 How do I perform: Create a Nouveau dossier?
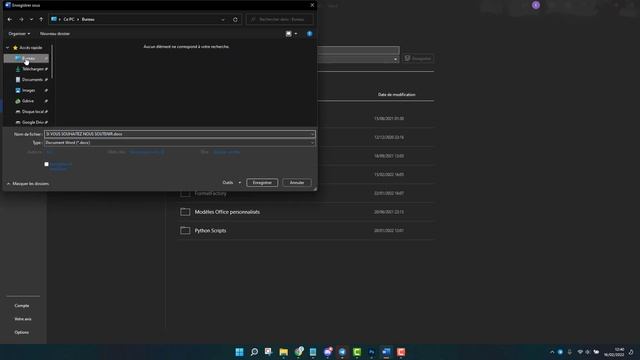click(55, 33)
